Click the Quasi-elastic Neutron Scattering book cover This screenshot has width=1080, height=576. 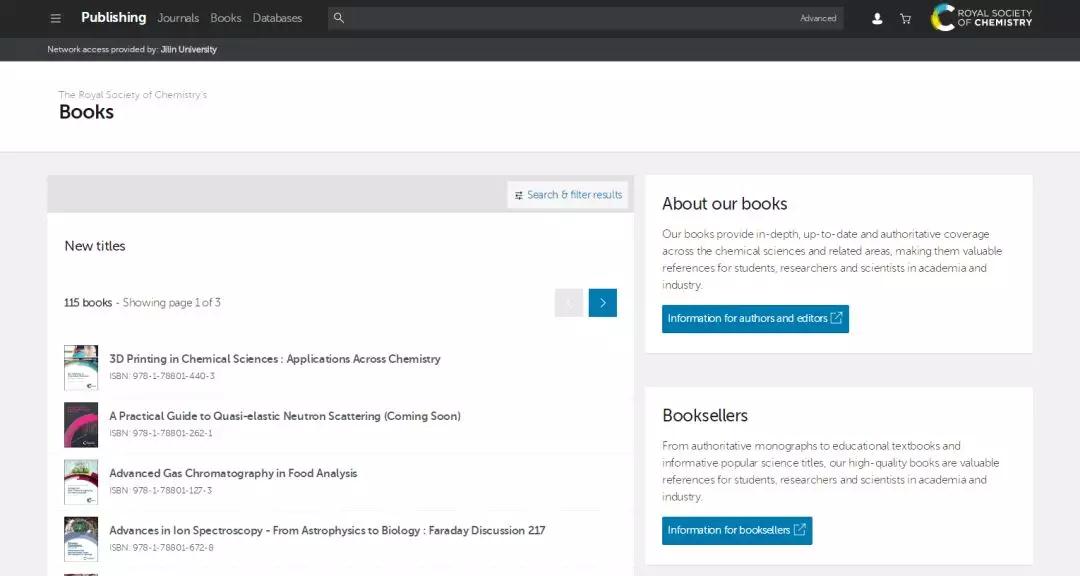(81, 425)
